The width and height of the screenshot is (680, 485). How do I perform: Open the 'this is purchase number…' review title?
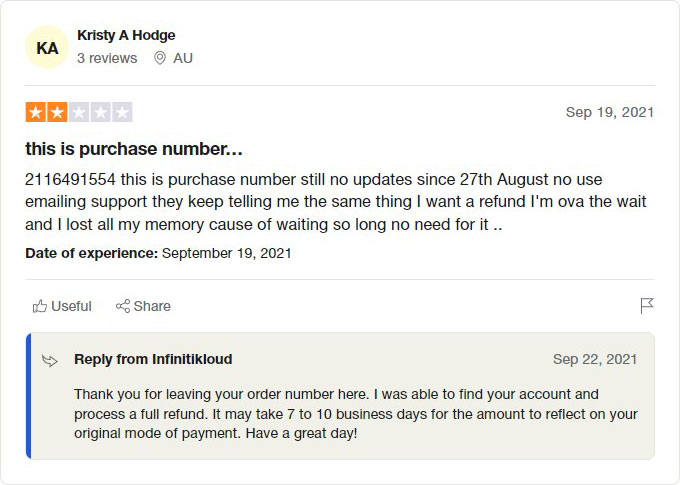[x=134, y=149]
